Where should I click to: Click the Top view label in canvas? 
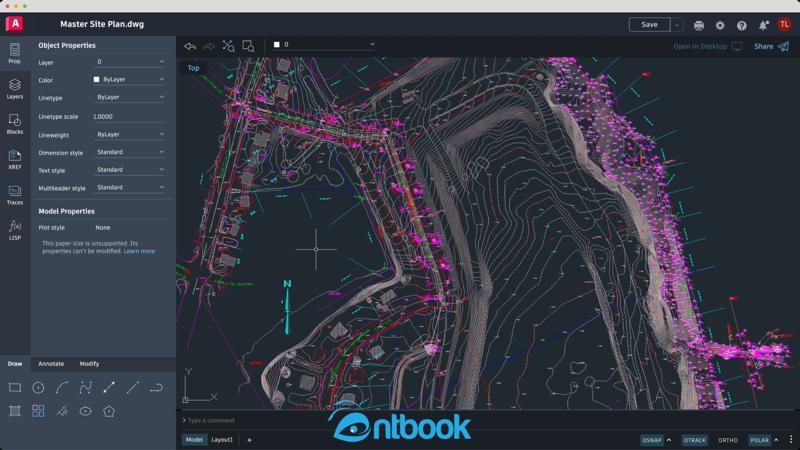click(193, 68)
